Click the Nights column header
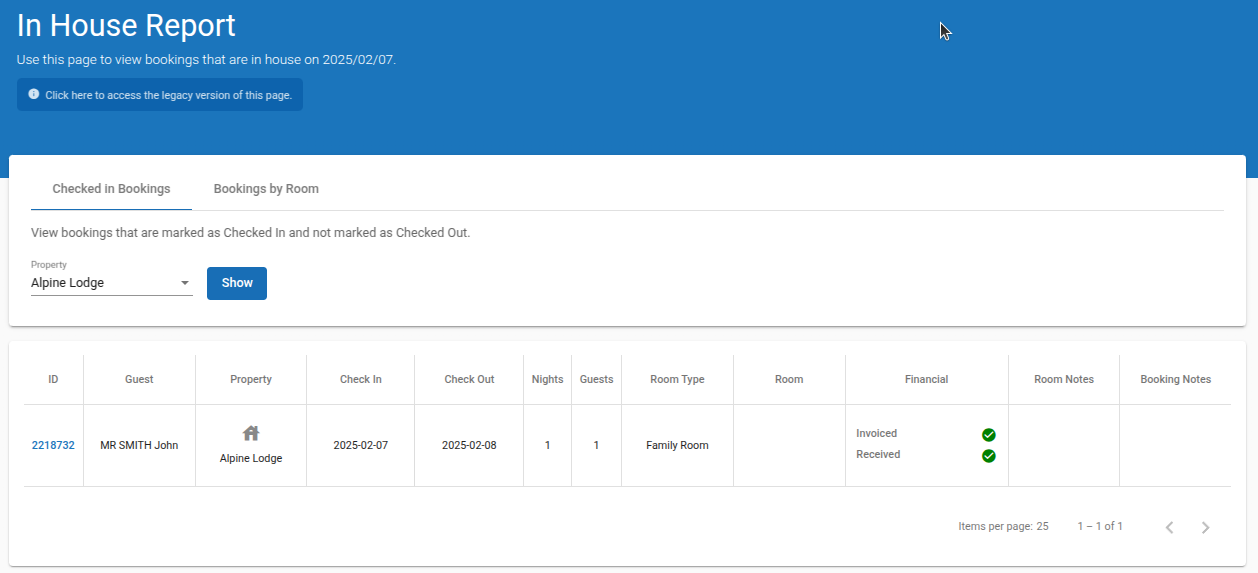The image size is (1258, 573). click(x=547, y=379)
